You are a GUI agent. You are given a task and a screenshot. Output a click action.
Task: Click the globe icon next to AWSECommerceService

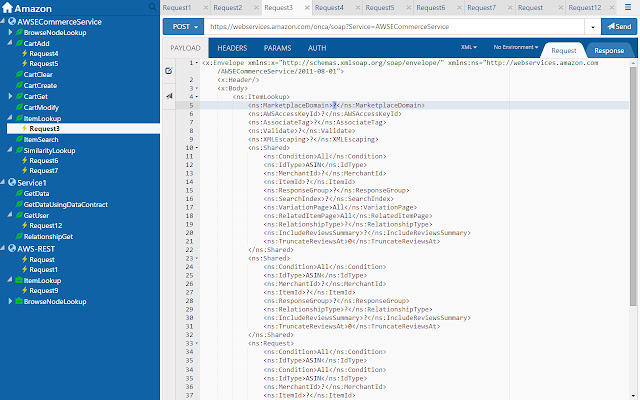pyautogui.click(x=11, y=22)
